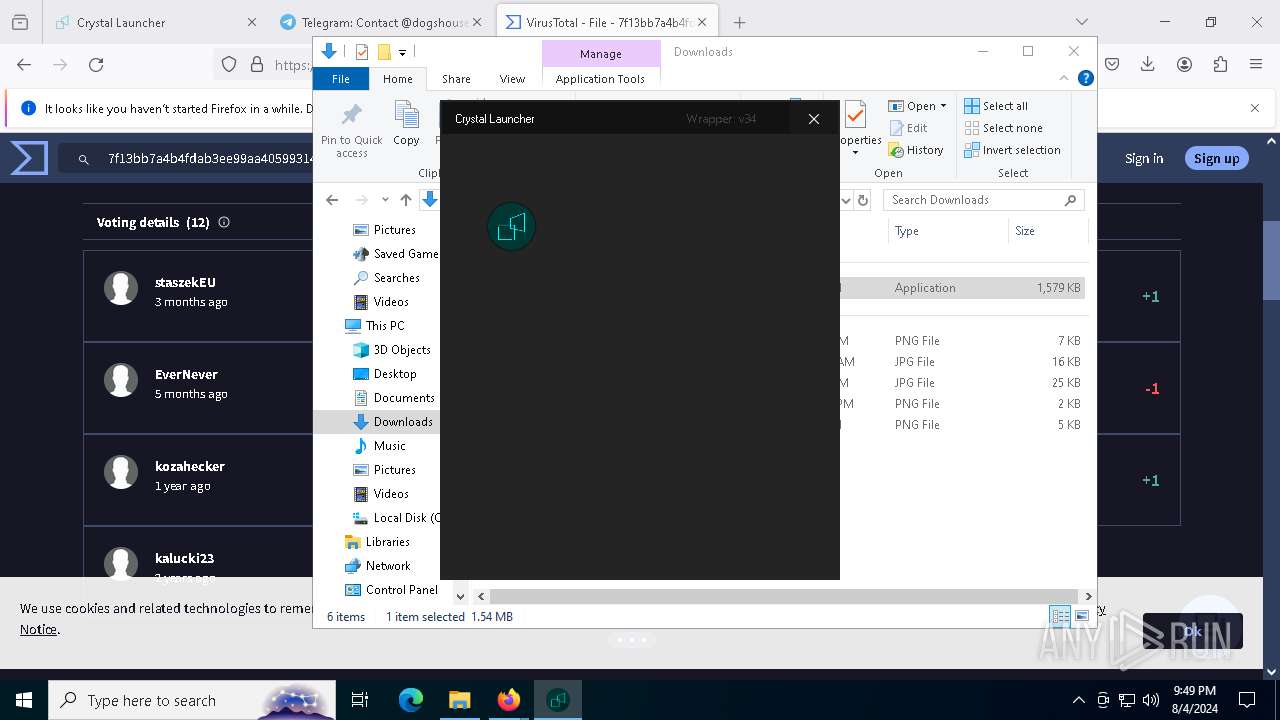Select Desktop in navigation pane

[x=385, y=374]
